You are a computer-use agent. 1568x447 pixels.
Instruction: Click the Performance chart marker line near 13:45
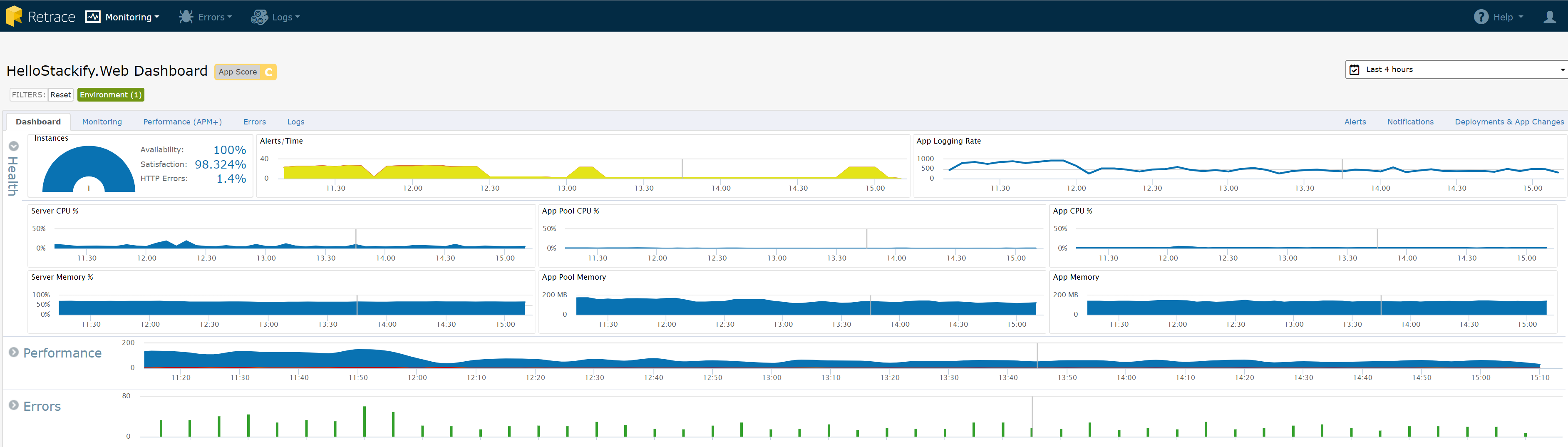pos(1037,356)
